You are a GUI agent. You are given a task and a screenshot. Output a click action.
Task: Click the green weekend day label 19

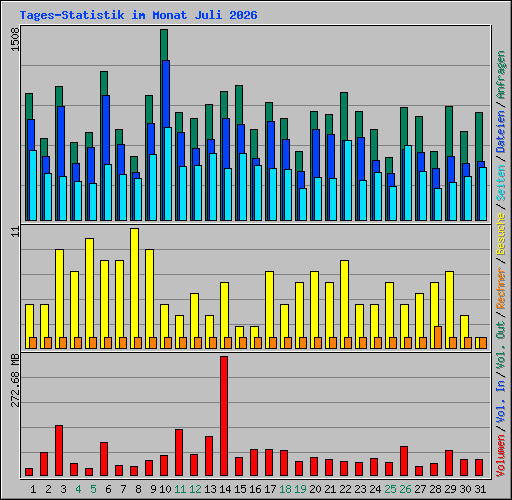click(x=300, y=489)
